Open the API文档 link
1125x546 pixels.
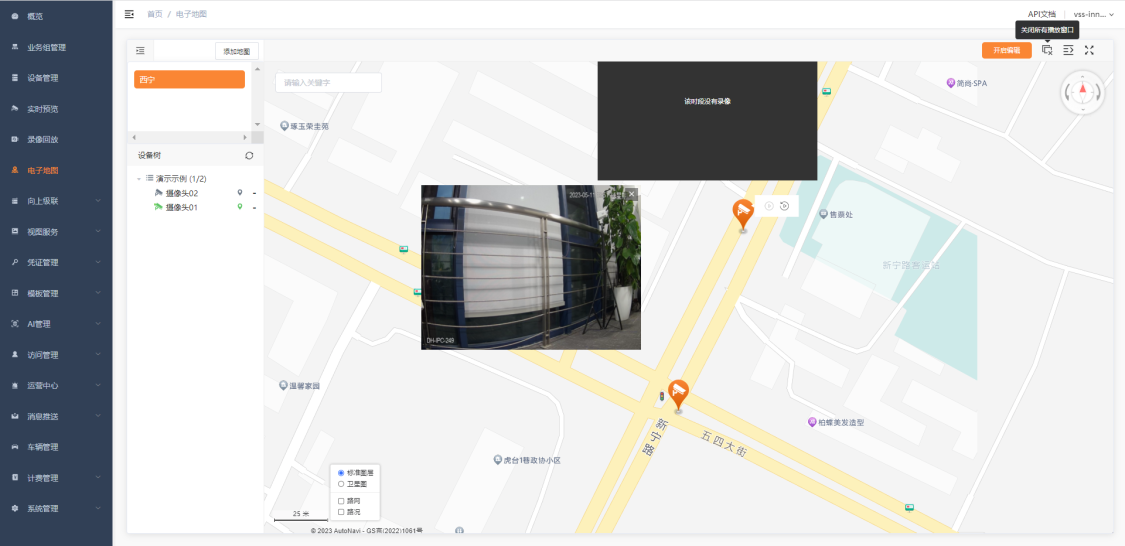1042,14
